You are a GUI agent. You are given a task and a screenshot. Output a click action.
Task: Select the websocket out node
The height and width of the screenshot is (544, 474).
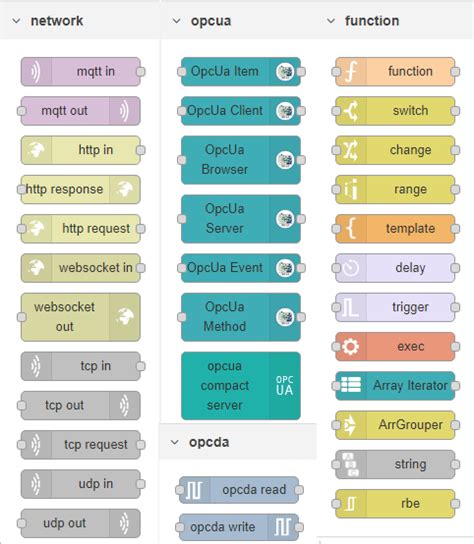coord(81,317)
